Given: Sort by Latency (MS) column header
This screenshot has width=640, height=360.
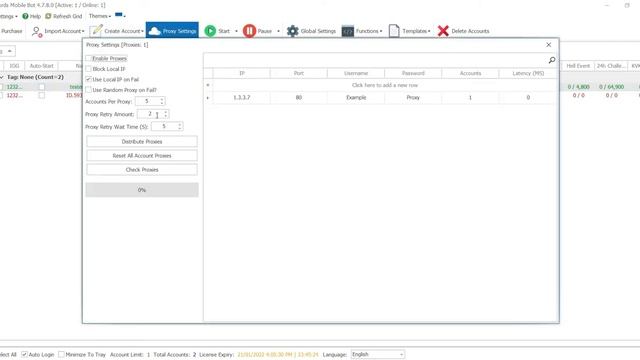Looking at the screenshot, I should point(528,73).
